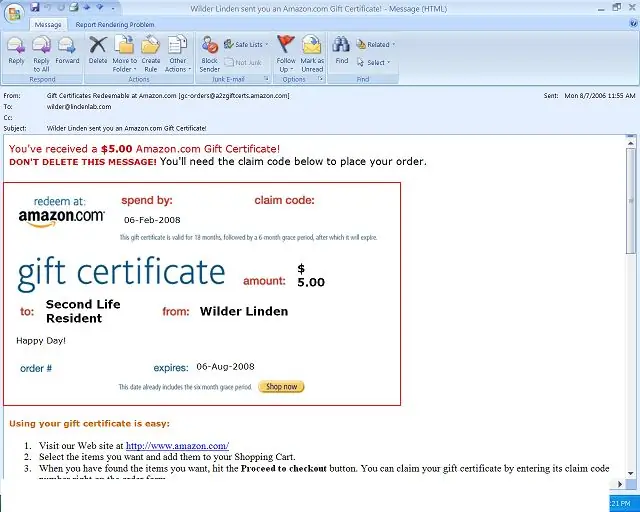Click Wilder Linden sender name in certificate
This screenshot has height=512, width=640.
pyautogui.click(x=244, y=311)
